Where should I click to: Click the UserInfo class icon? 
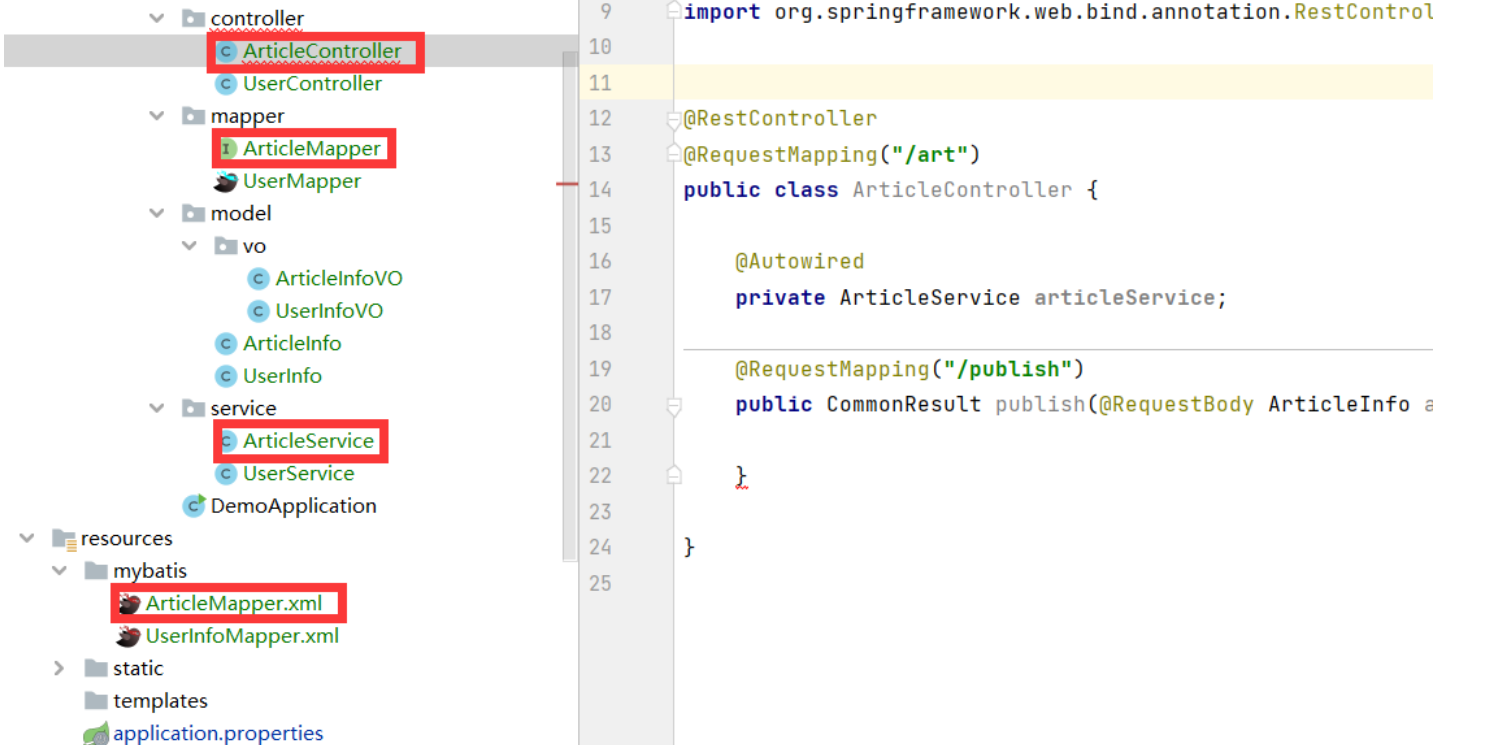227,376
